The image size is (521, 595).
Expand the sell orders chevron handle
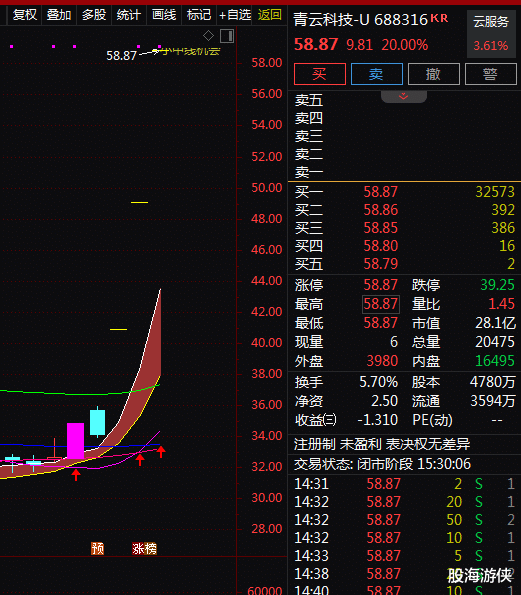pos(404,96)
